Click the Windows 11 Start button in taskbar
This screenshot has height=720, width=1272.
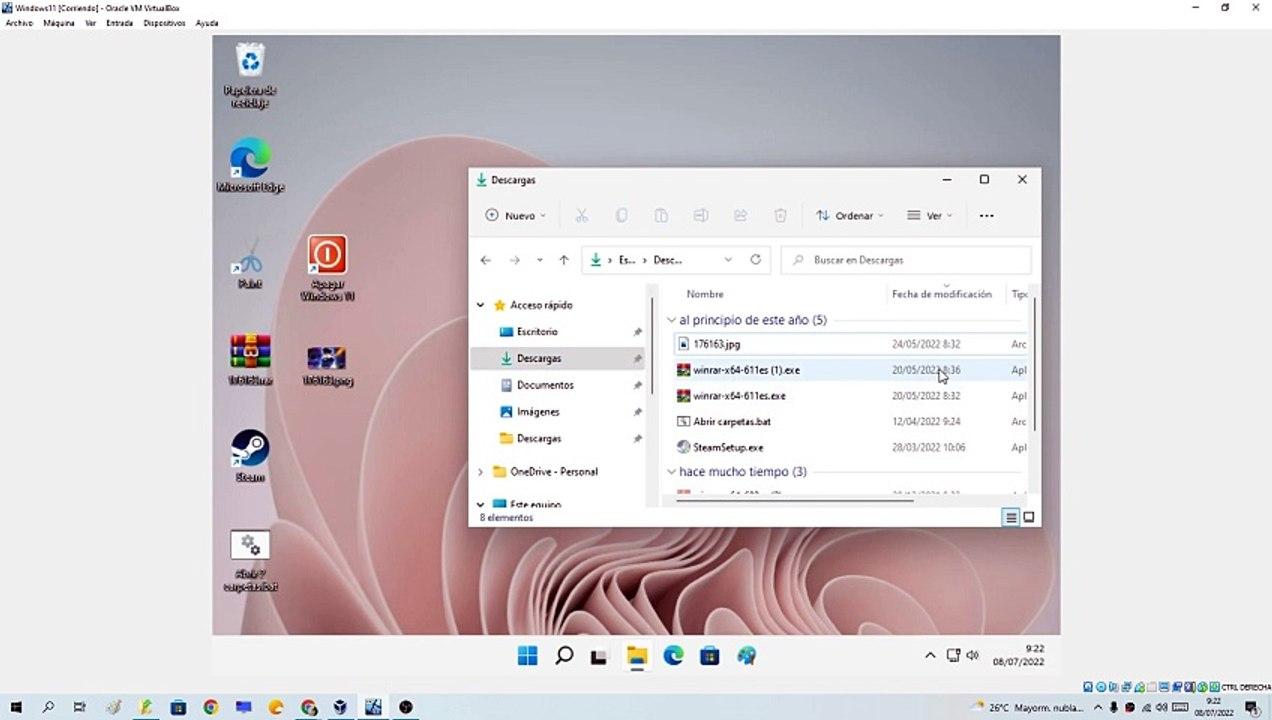(x=527, y=656)
